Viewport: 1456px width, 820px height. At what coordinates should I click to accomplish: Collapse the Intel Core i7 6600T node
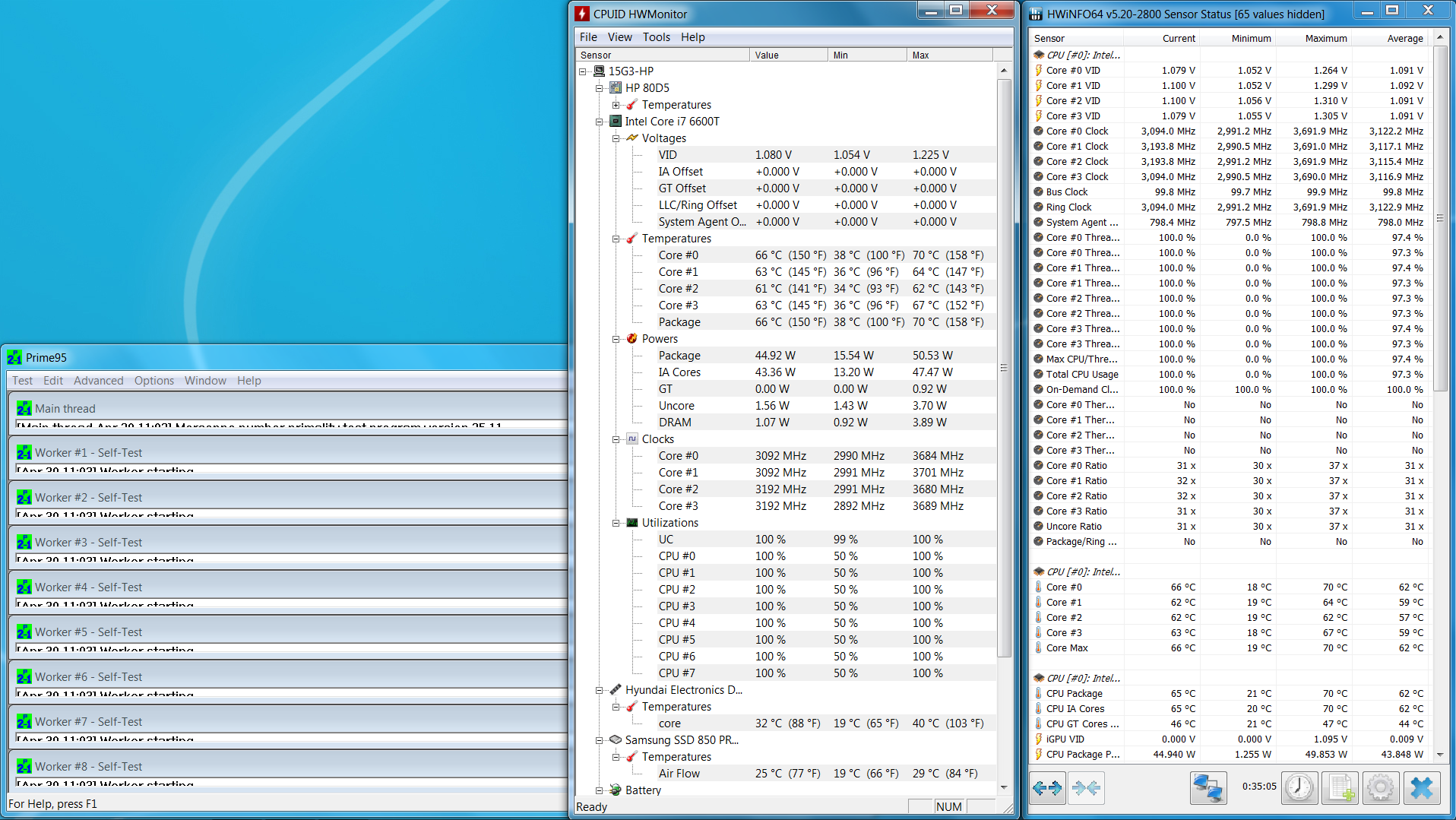tap(600, 122)
